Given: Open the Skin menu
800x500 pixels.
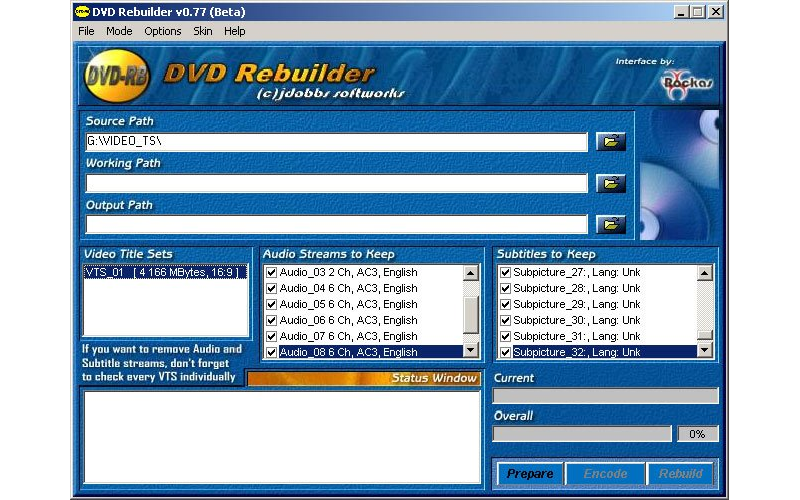Looking at the screenshot, I should pyautogui.click(x=203, y=31).
